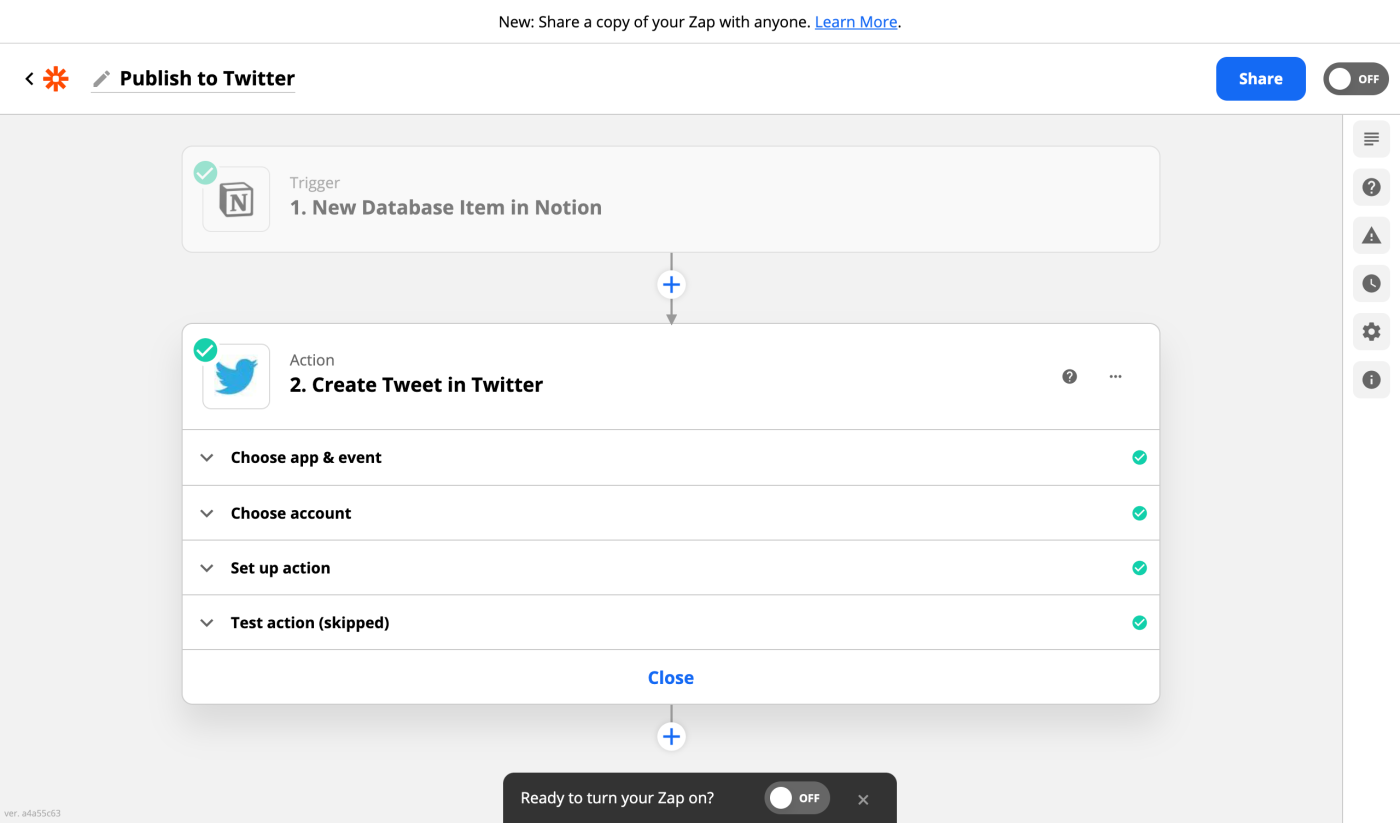Click green check on Choose account row
Image resolution: width=1400 pixels, height=823 pixels.
coord(1139,513)
